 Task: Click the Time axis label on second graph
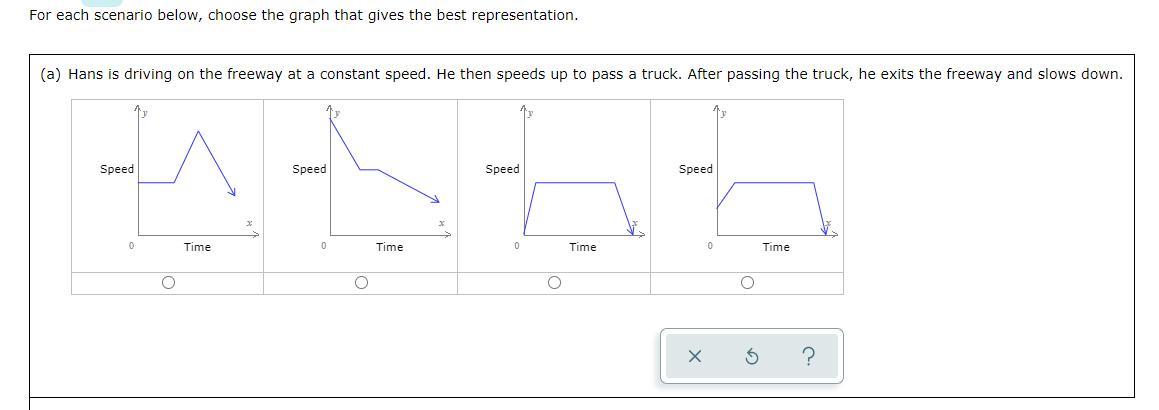tap(389, 247)
